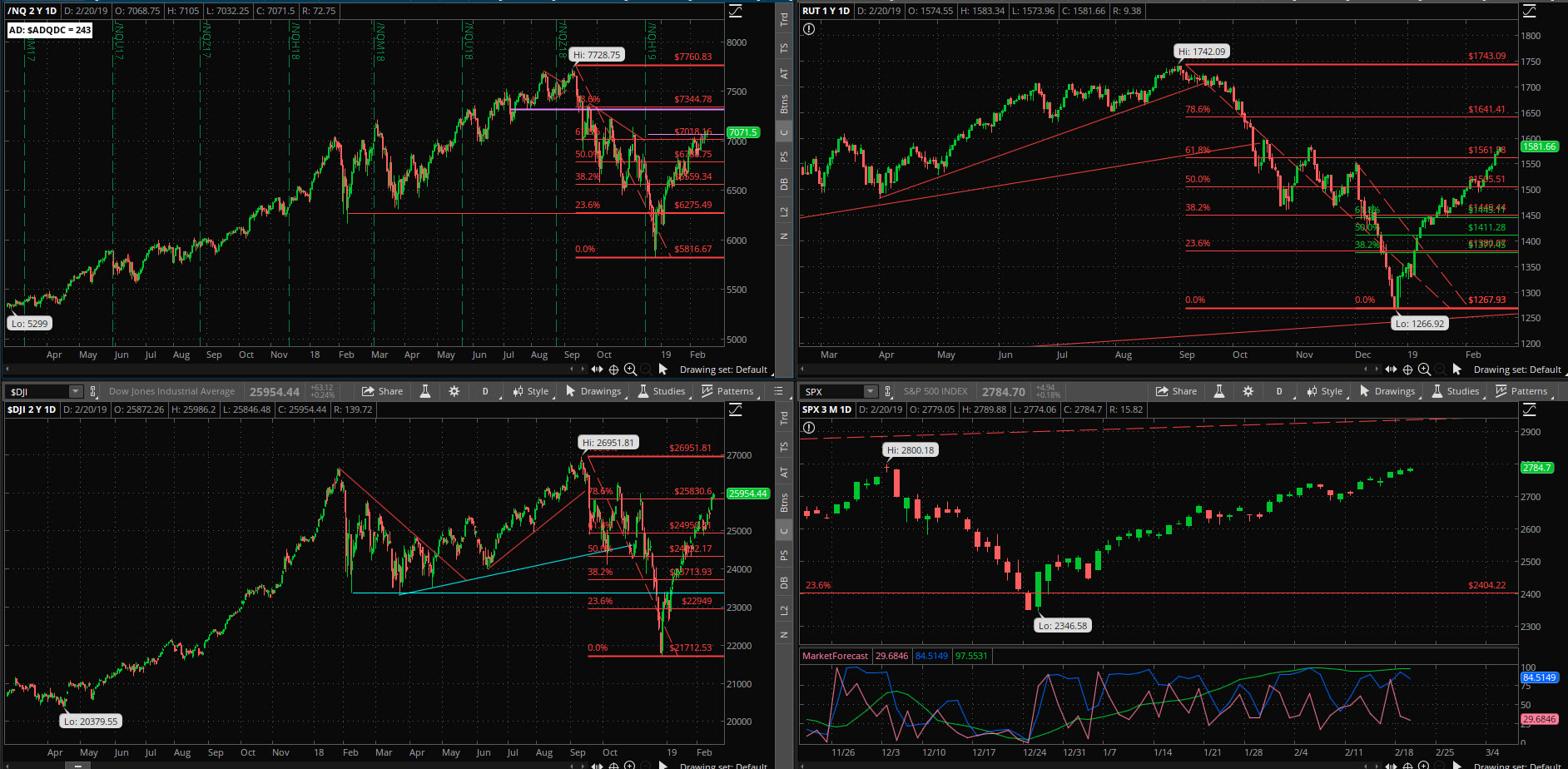Screen dimensions: 1568x769
Task: Click the alert exclamation icon on the RUT chart
Action: pyautogui.click(x=809, y=29)
